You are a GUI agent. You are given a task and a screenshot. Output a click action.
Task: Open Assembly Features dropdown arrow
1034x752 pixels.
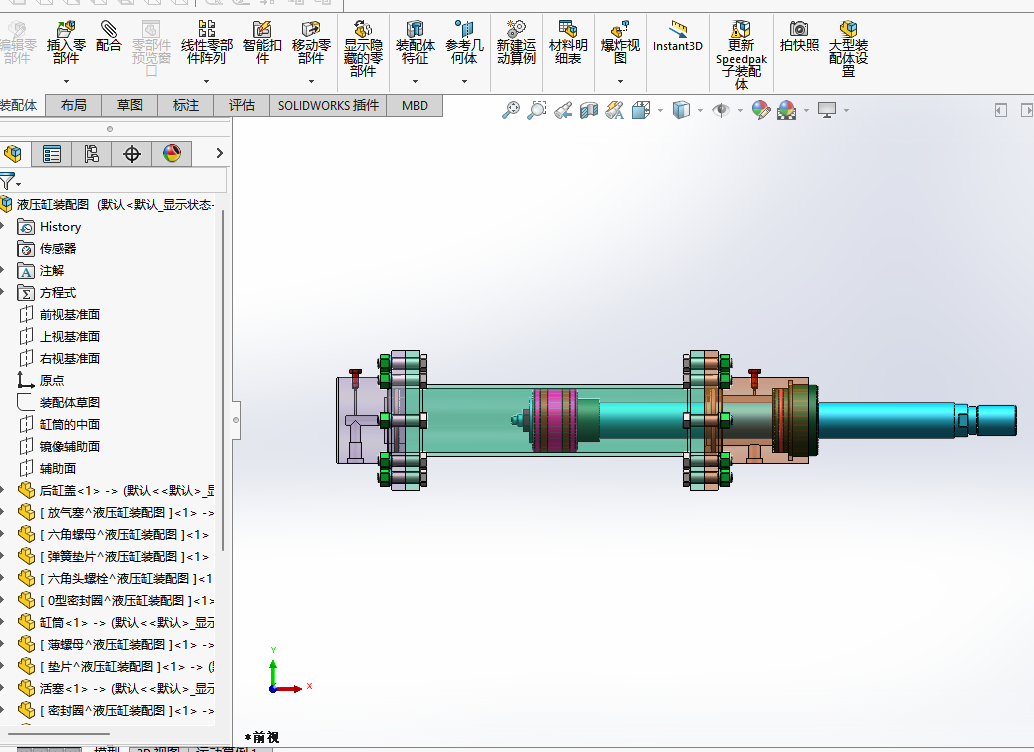[x=415, y=82]
